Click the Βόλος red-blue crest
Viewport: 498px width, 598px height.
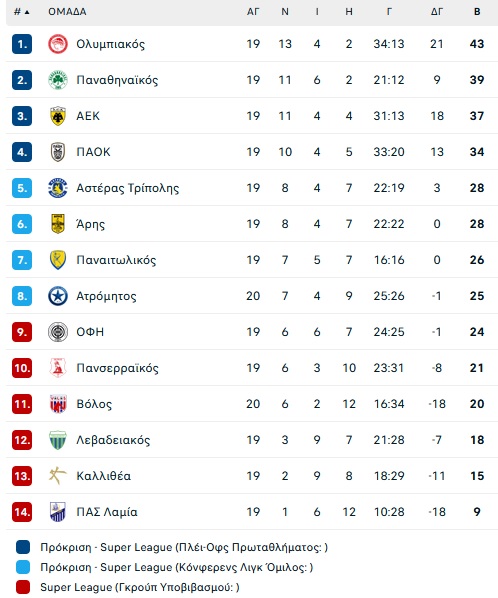coord(58,404)
